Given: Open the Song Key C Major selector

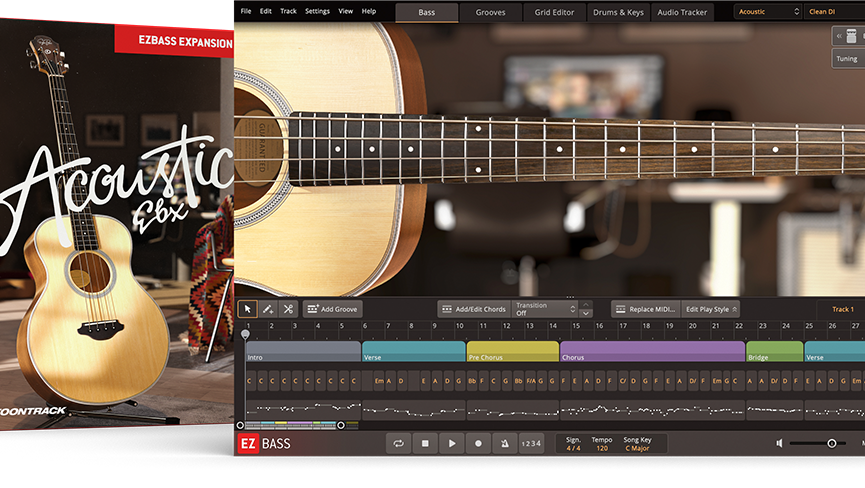Looking at the screenshot, I should [637, 448].
